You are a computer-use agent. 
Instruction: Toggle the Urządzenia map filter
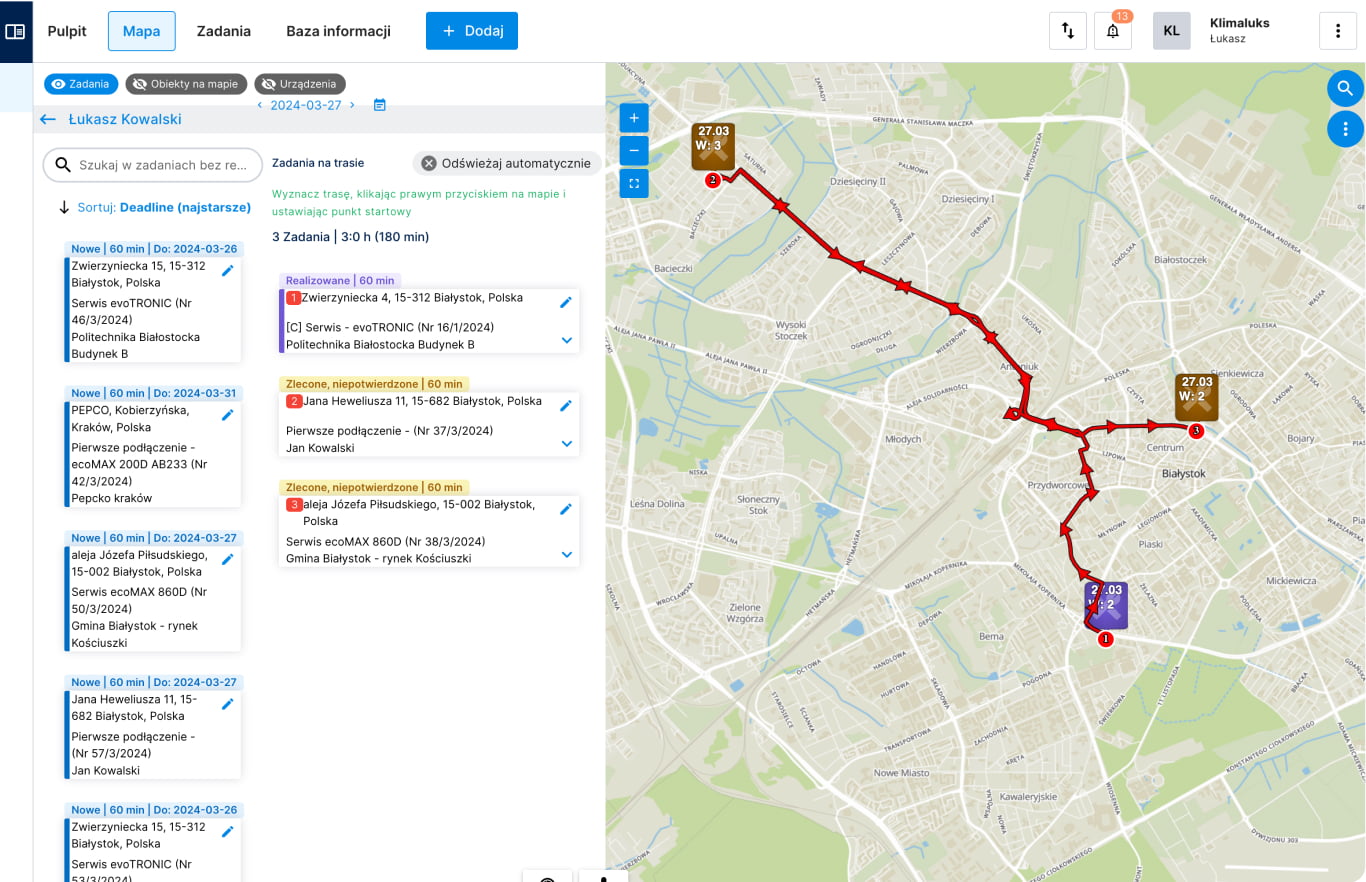coord(300,84)
